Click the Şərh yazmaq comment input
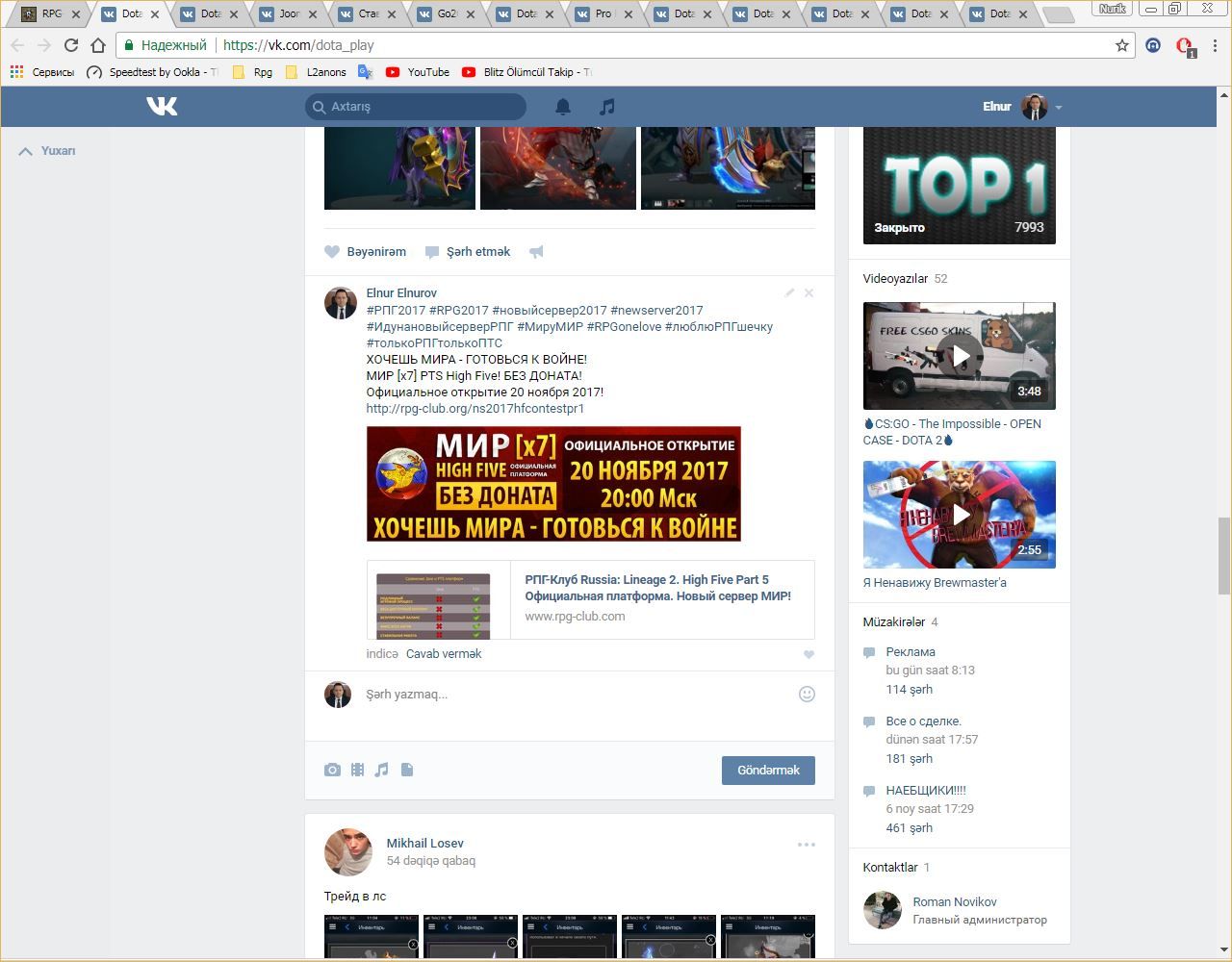 pyautogui.click(x=576, y=695)
